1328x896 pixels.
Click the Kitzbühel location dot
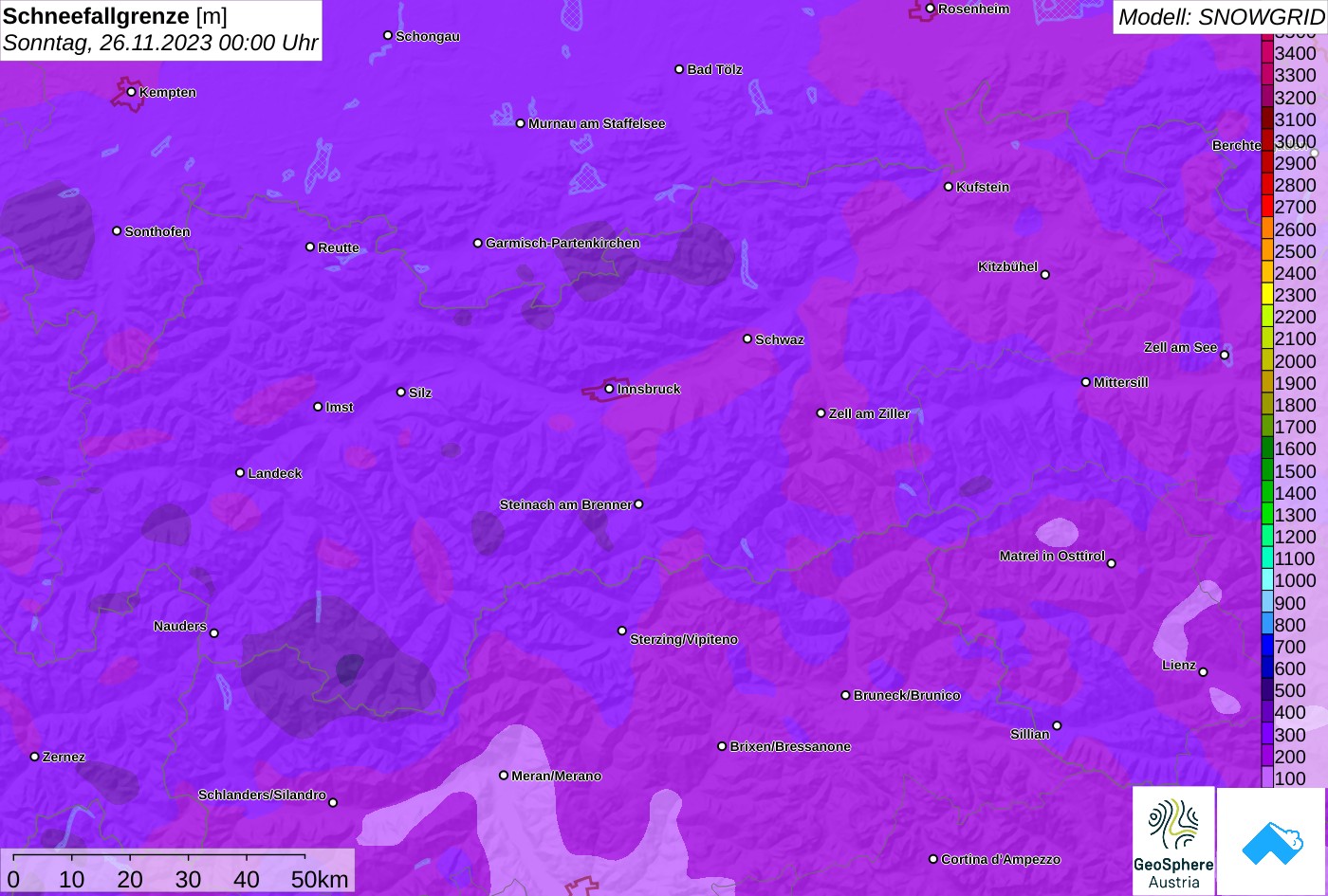(x=1045, y=275)
